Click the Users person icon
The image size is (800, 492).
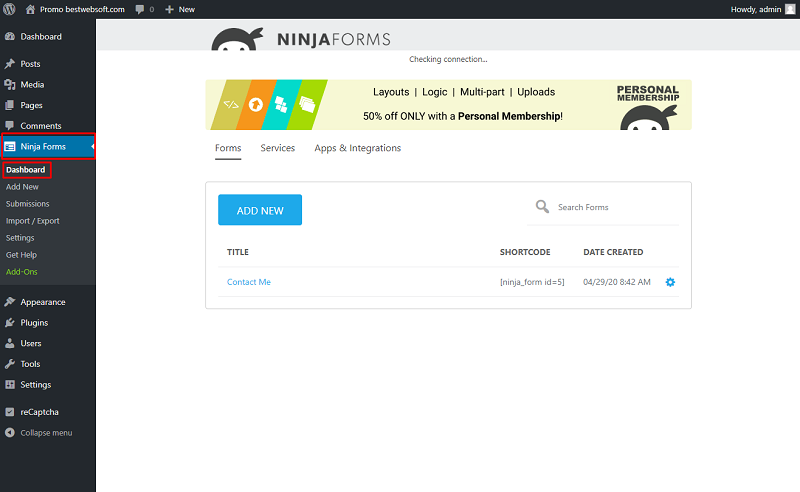10,343
